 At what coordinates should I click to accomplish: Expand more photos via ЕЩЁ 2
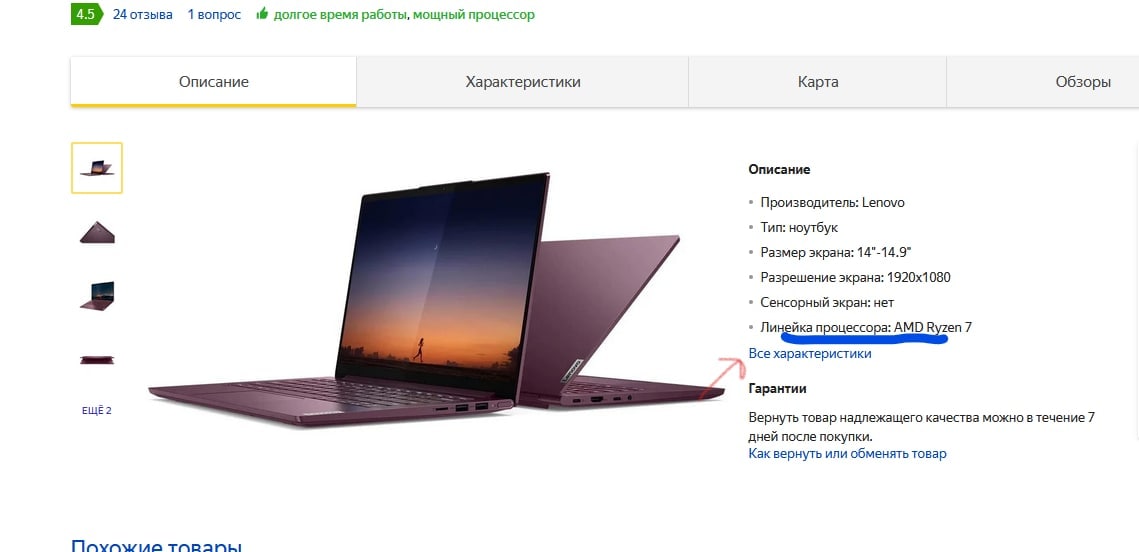[x=97, y=410]
